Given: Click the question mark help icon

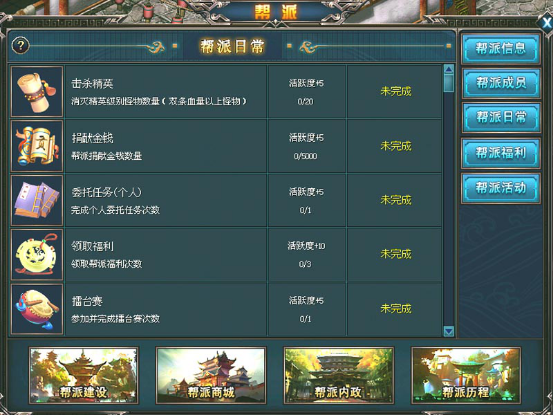Looking at the screenshot, I should (x=20, y=45).
